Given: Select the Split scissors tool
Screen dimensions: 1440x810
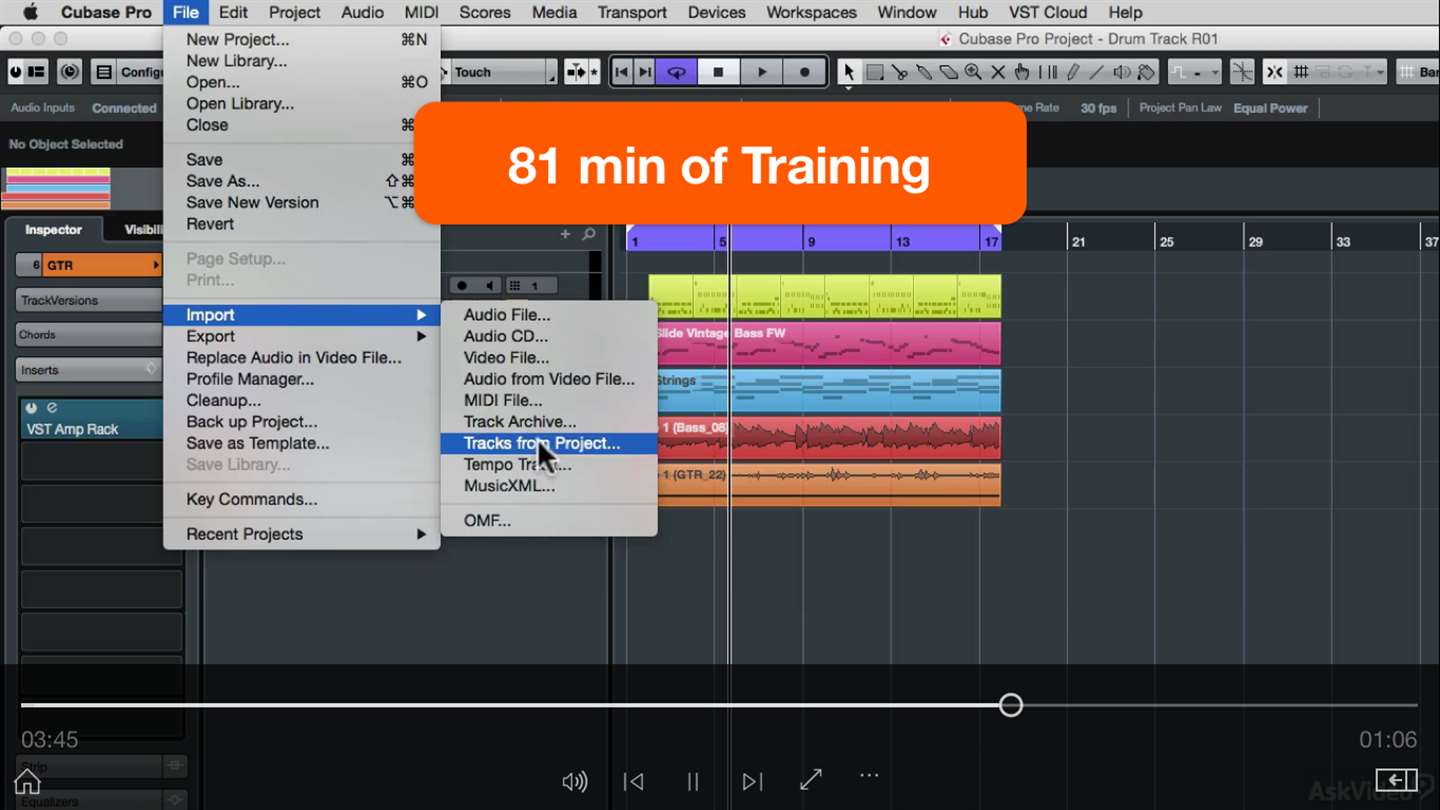Looking at the screenshot, I should pyautogui.click(x=899, y=72).
